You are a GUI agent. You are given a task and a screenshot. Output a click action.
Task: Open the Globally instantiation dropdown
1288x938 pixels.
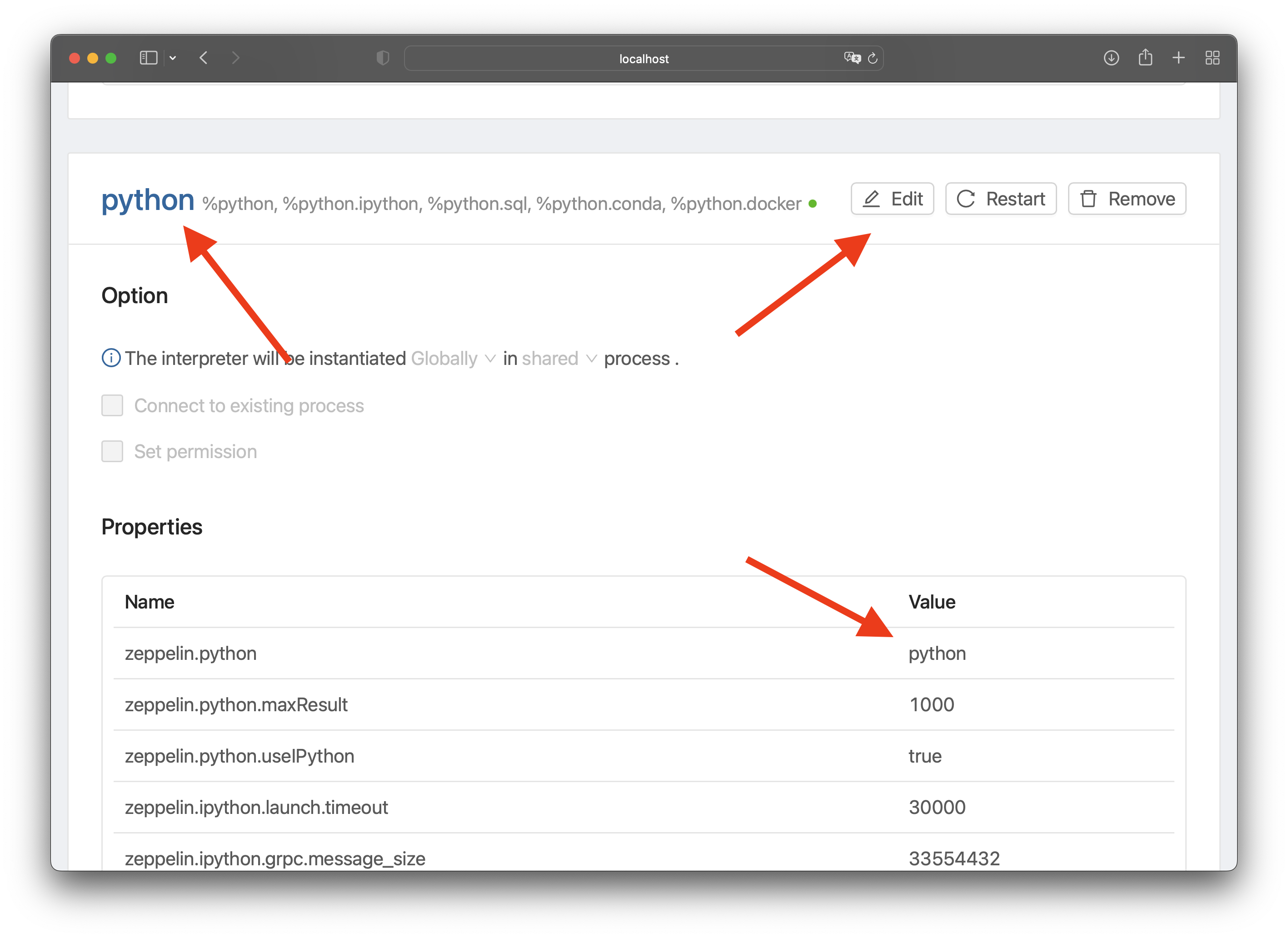point(453,359)
